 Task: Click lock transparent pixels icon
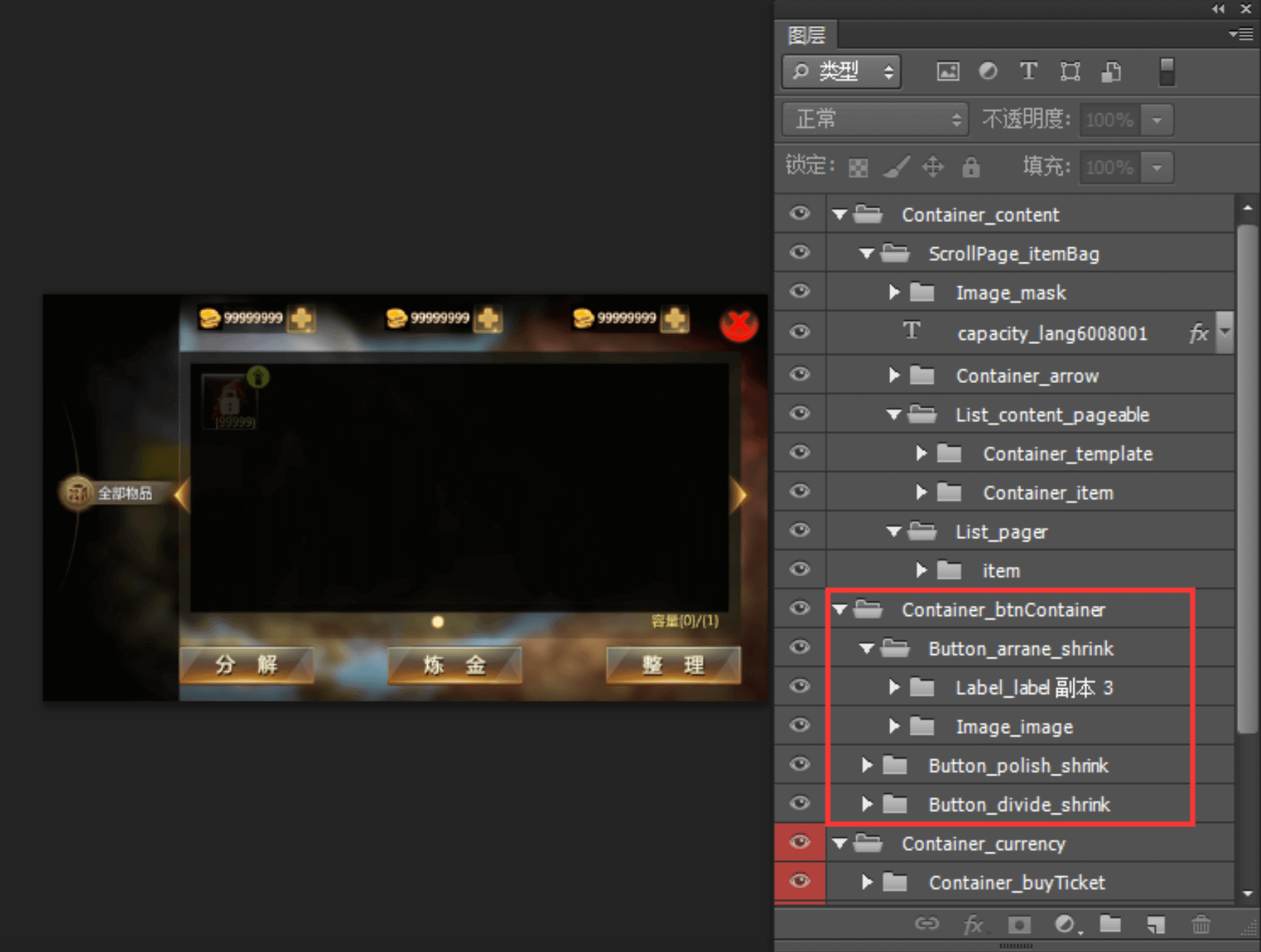click(858, 168)
